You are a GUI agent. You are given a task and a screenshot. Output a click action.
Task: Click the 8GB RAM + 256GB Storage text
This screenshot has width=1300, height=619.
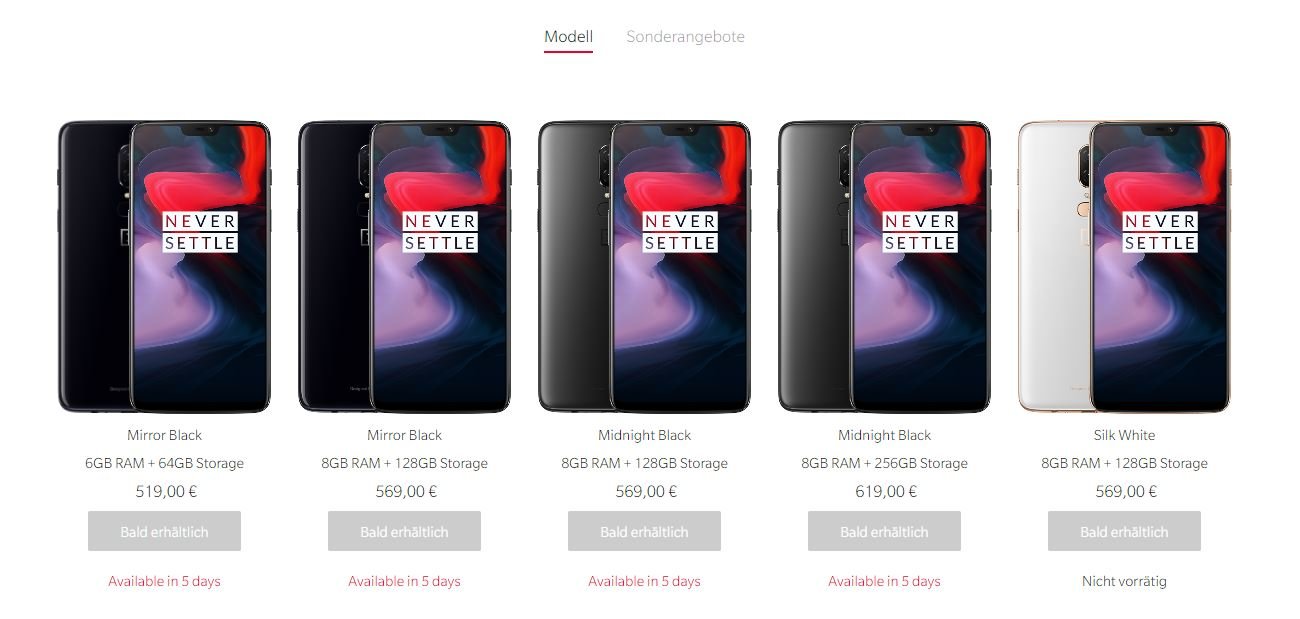pos(884,463)
